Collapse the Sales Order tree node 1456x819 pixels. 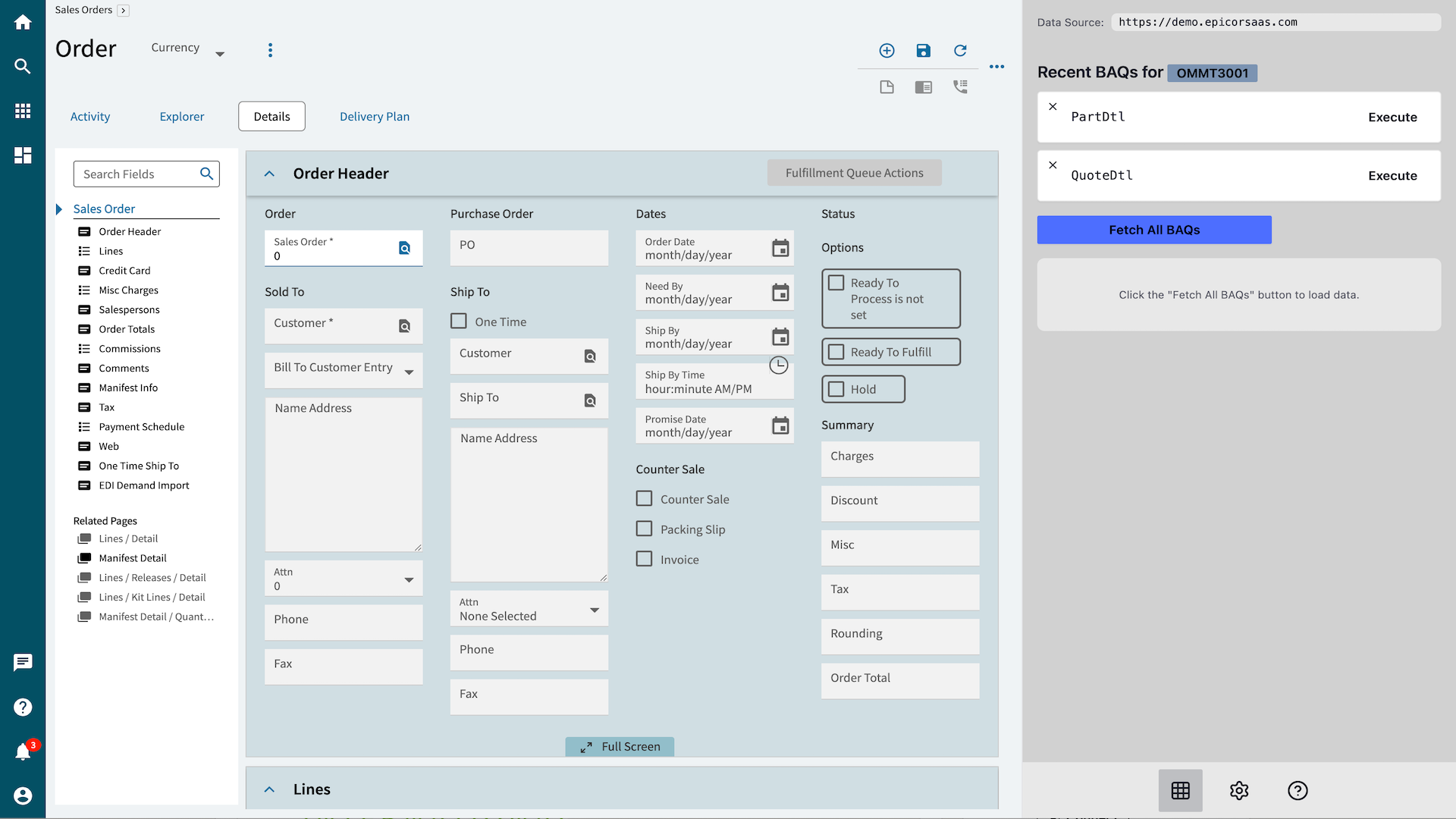[59, 209]
